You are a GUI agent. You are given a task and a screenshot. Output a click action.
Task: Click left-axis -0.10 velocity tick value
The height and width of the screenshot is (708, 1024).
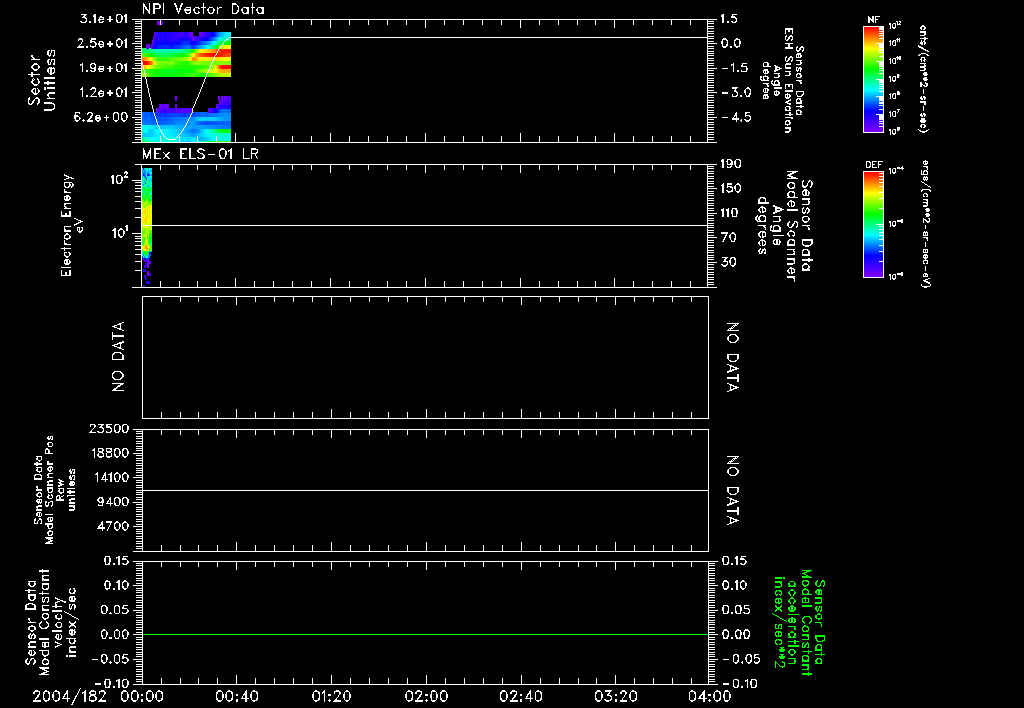pyautogui.click(x=113, y=684)
